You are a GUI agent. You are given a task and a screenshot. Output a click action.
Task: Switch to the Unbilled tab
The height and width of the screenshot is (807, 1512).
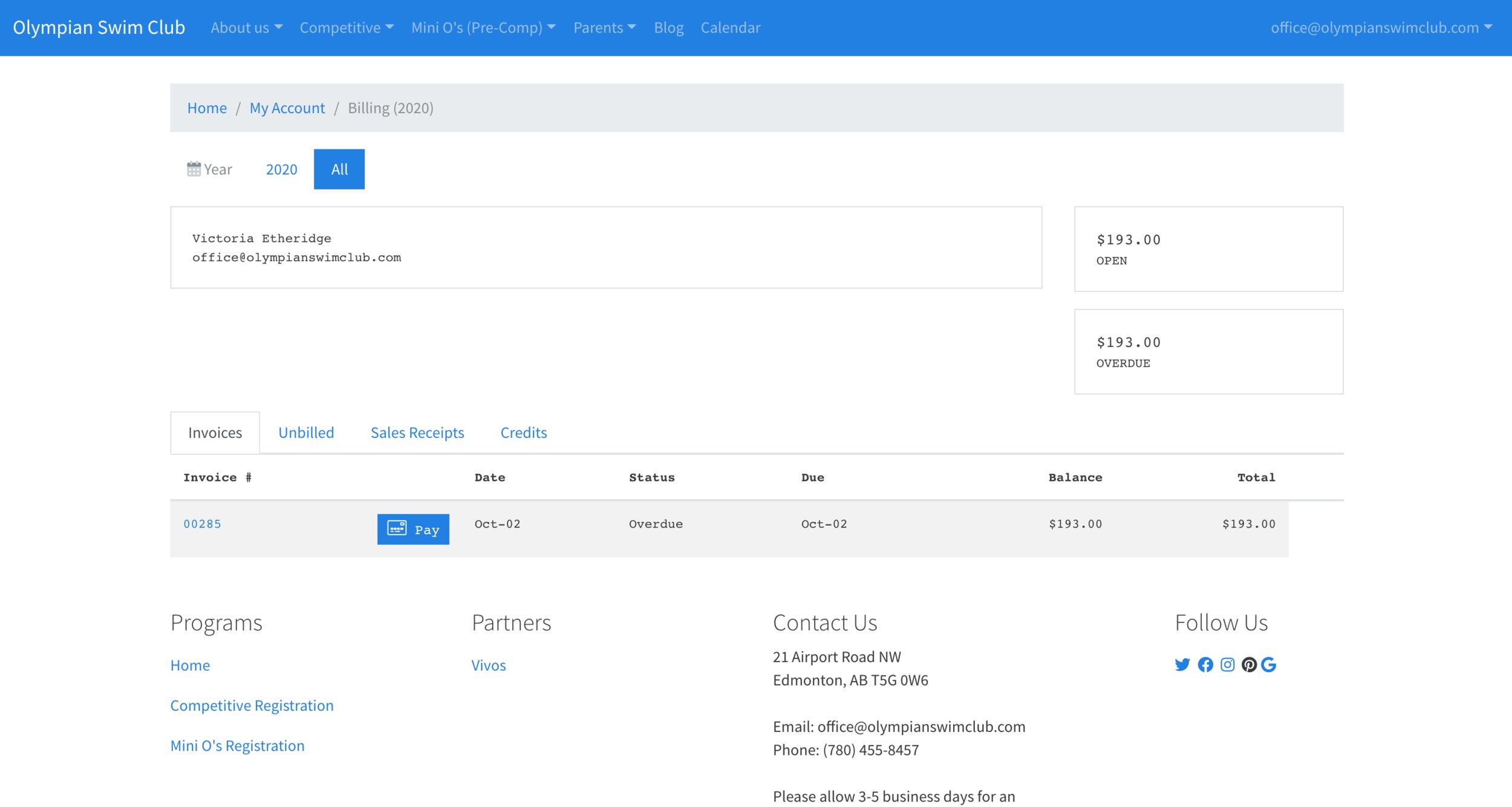[x=306, y=433]
